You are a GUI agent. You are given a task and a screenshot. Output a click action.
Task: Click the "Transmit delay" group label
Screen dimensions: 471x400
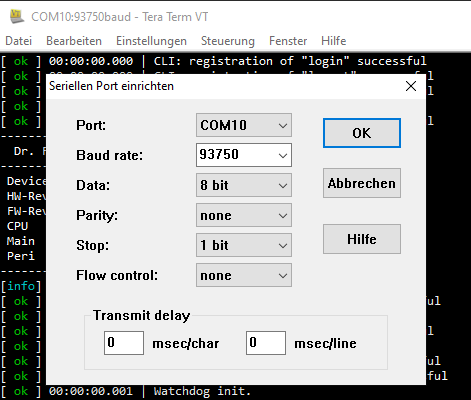pos(142,315)
